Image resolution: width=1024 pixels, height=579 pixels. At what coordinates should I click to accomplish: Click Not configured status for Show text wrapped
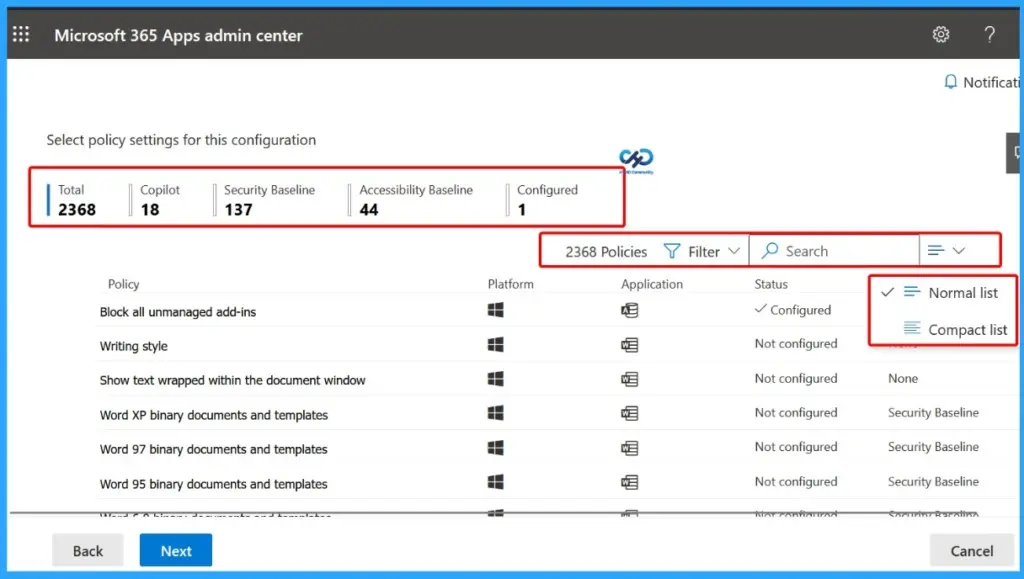click(796, 378)
